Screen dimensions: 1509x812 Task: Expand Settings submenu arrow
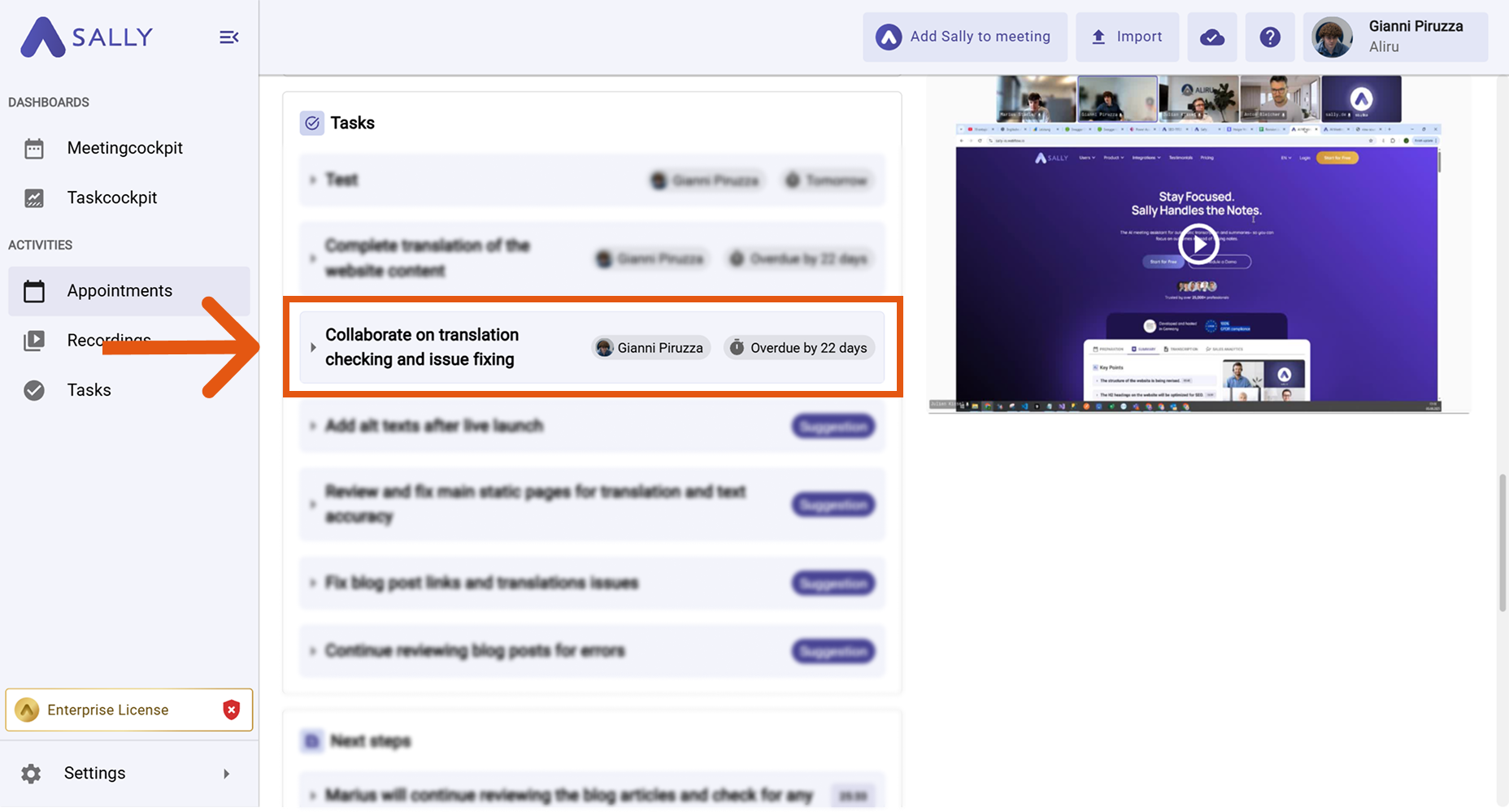coord(227,774)
